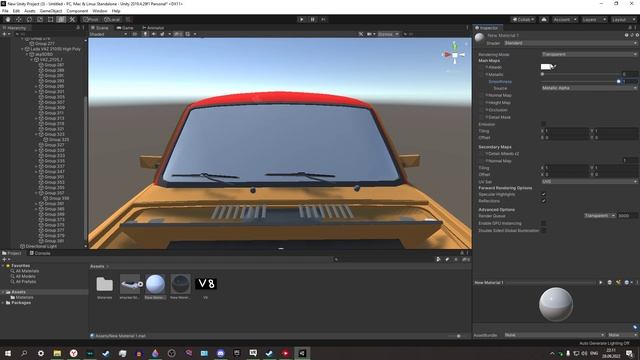Open Rendering Mode dropdown set to Transparent
Viewport: 640px width, 360px height.
(x=589, y=54)
